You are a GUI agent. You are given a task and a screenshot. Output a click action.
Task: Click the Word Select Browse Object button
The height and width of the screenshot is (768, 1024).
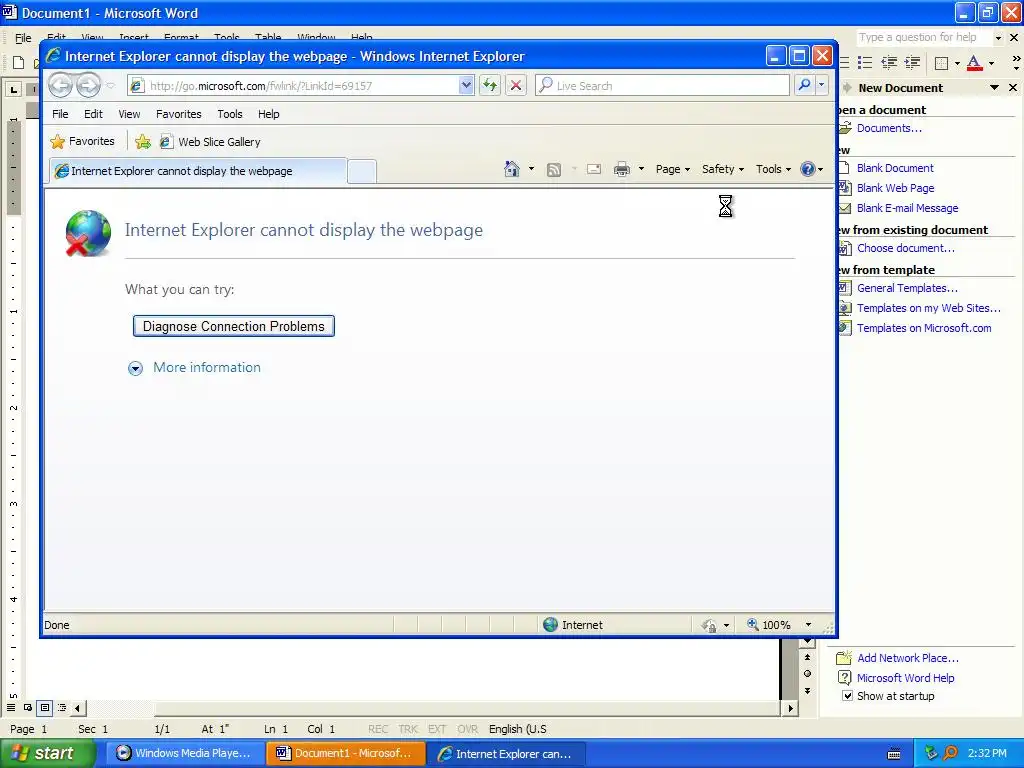coord(808,674)
